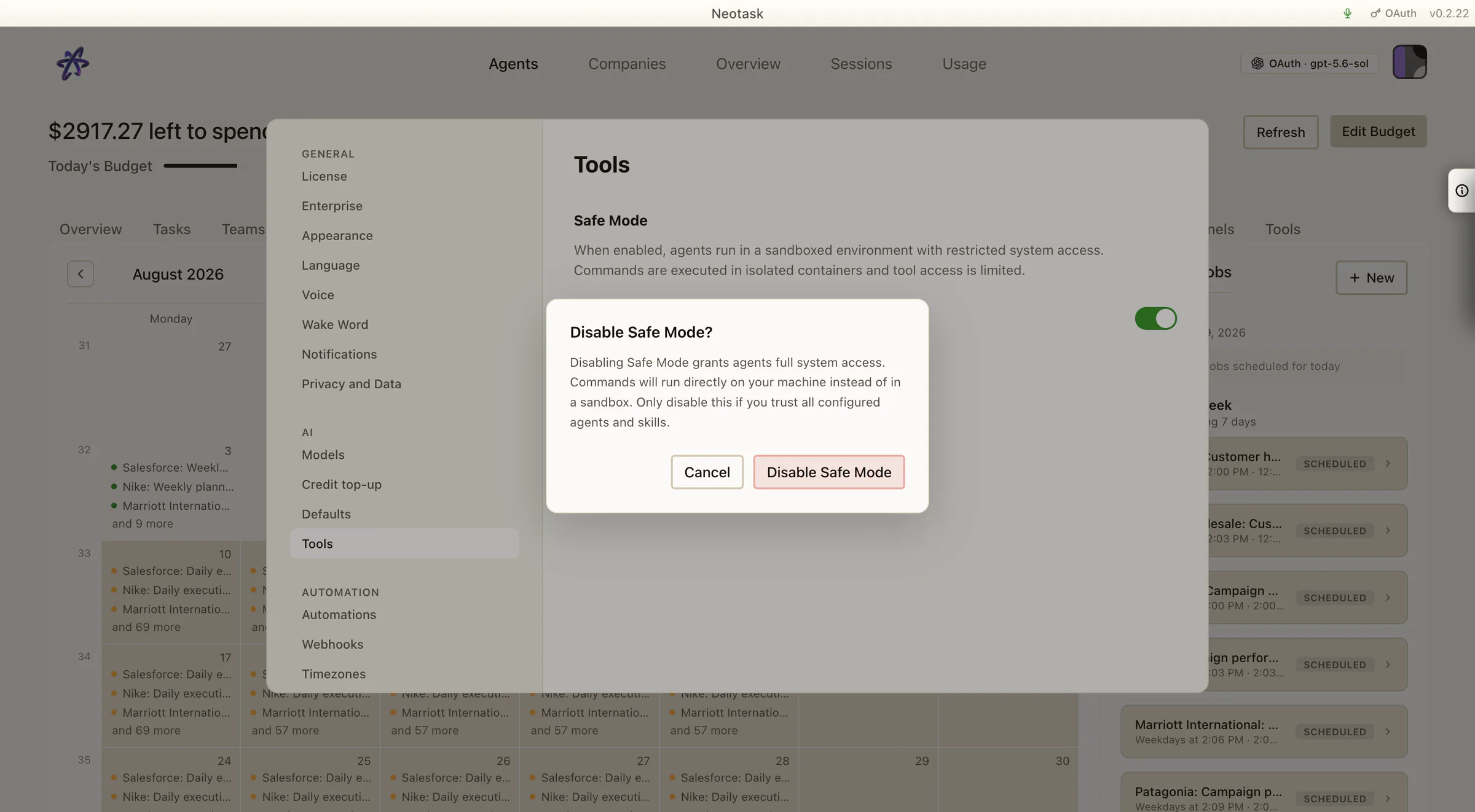
Task: Select Credit top-up in settings sidebar
Action: click(x=404, y=485)
